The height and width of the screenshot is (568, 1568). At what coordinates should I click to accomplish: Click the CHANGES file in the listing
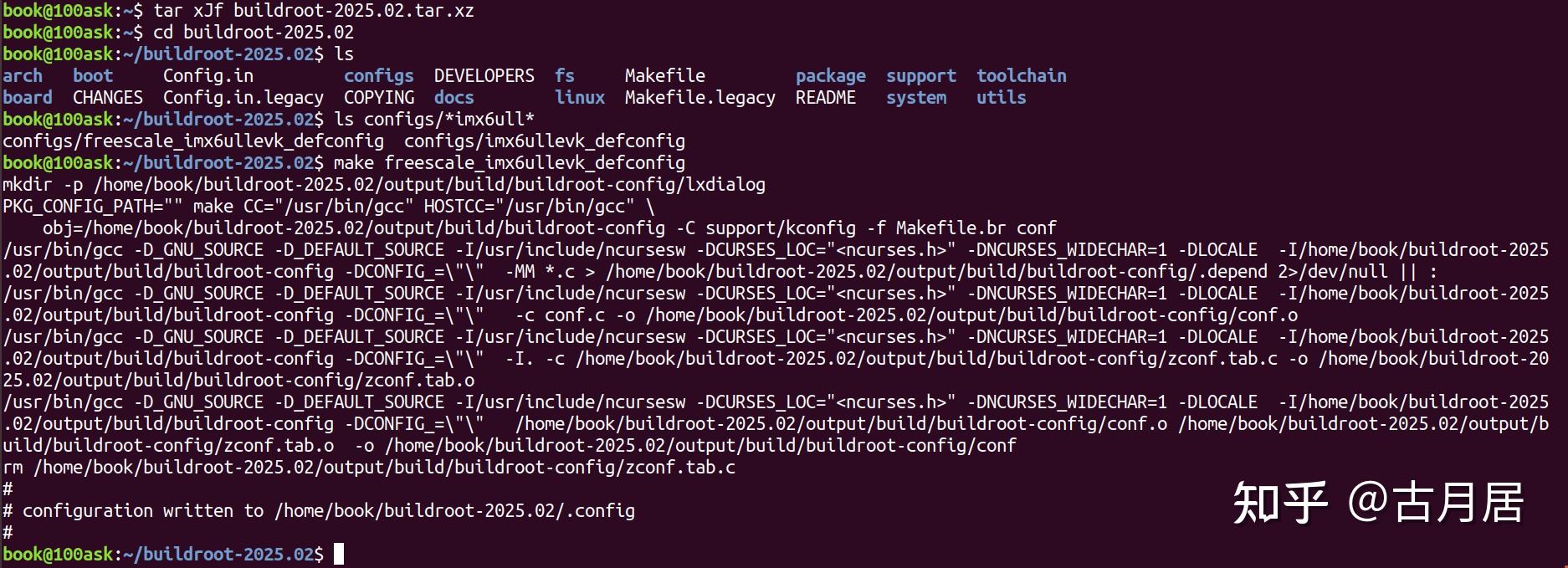(x=107, y=98)
